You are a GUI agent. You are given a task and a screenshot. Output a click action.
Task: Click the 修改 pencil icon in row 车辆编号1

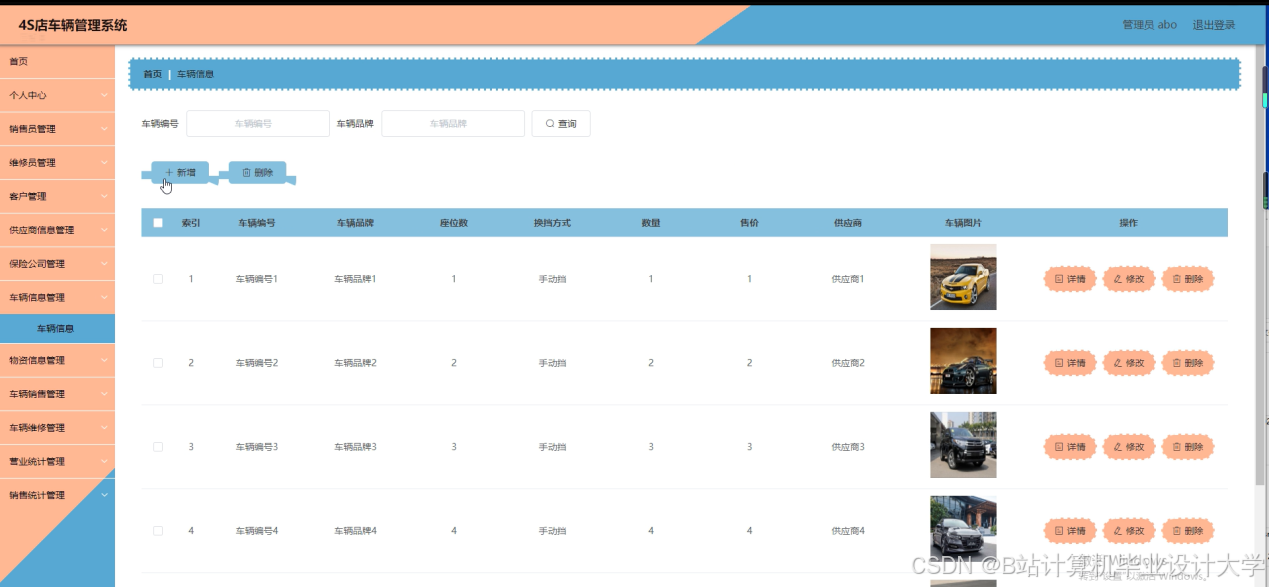tap(1118, 279)
